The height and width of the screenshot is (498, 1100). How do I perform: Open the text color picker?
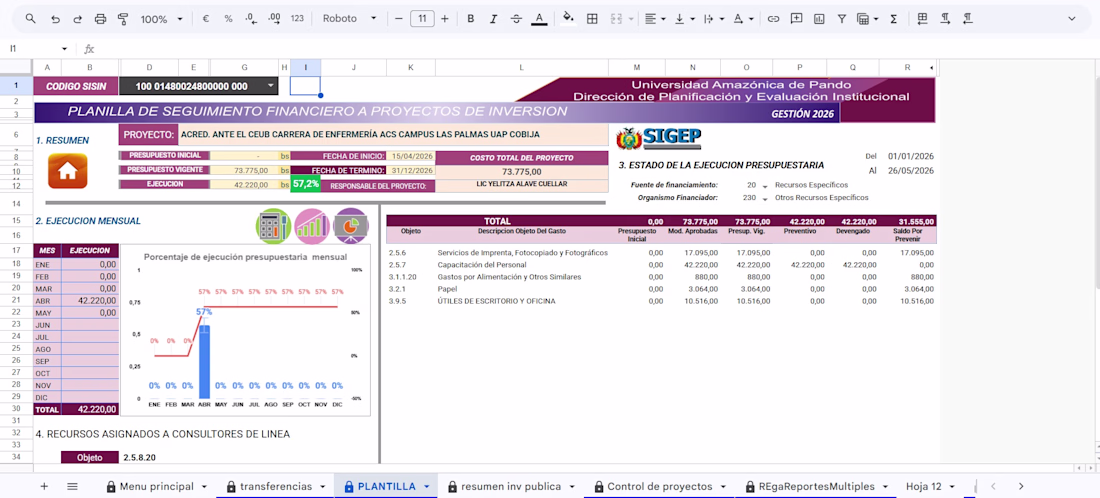pos(539,19)
